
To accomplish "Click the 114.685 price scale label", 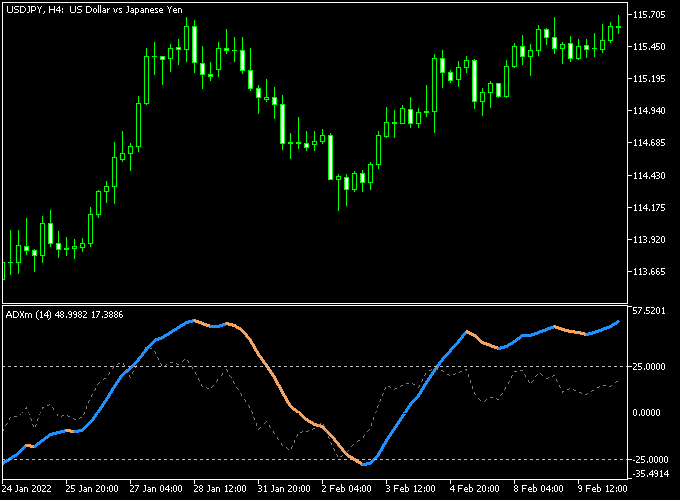I will pyautogui.click(x=649, y=143).
